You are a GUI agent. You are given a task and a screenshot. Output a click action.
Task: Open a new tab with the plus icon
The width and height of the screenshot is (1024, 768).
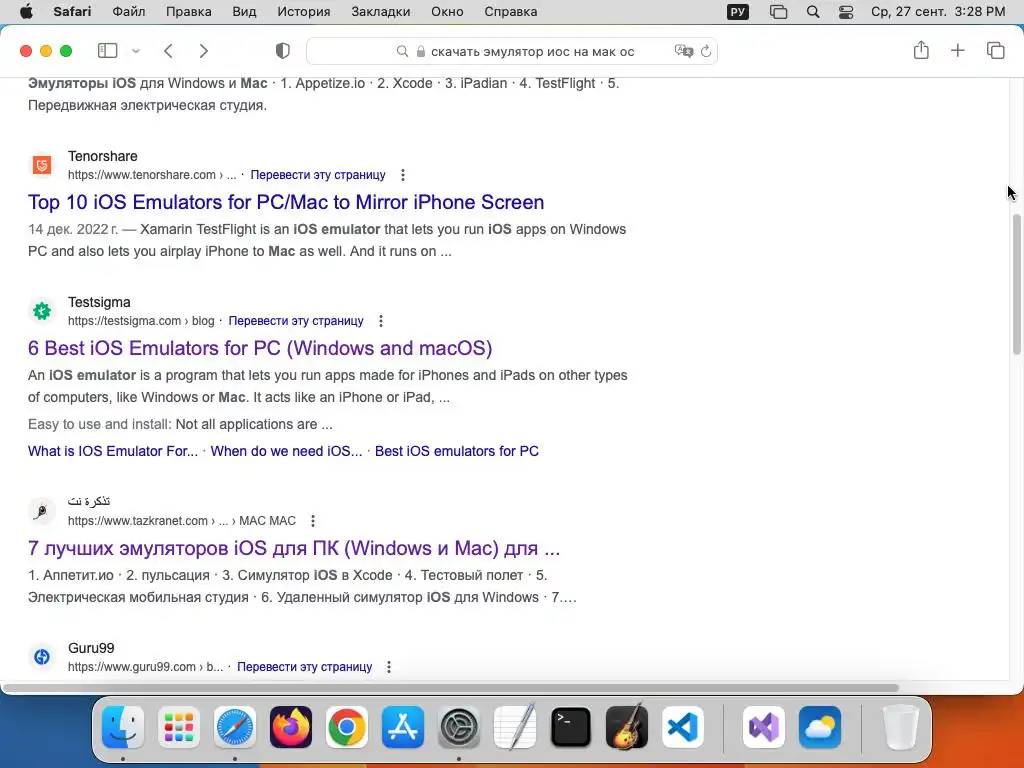coord(957,50)
